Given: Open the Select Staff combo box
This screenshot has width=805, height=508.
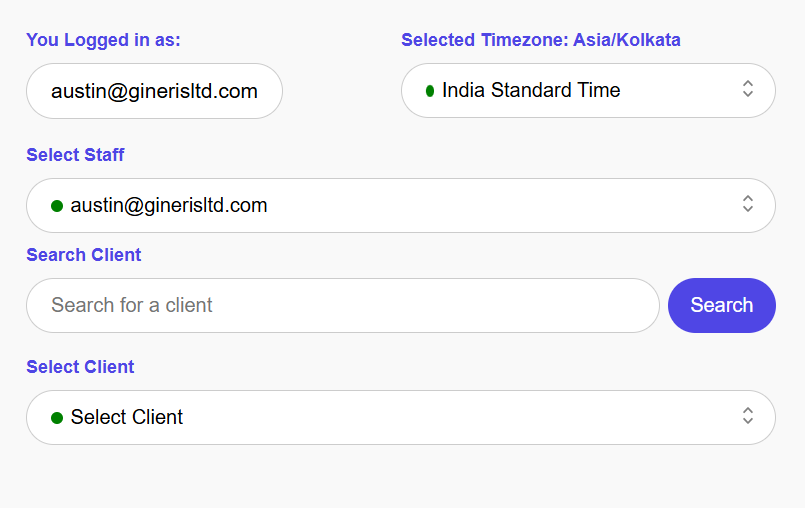Looking at the screenshot, I should [x=400, y=205].
